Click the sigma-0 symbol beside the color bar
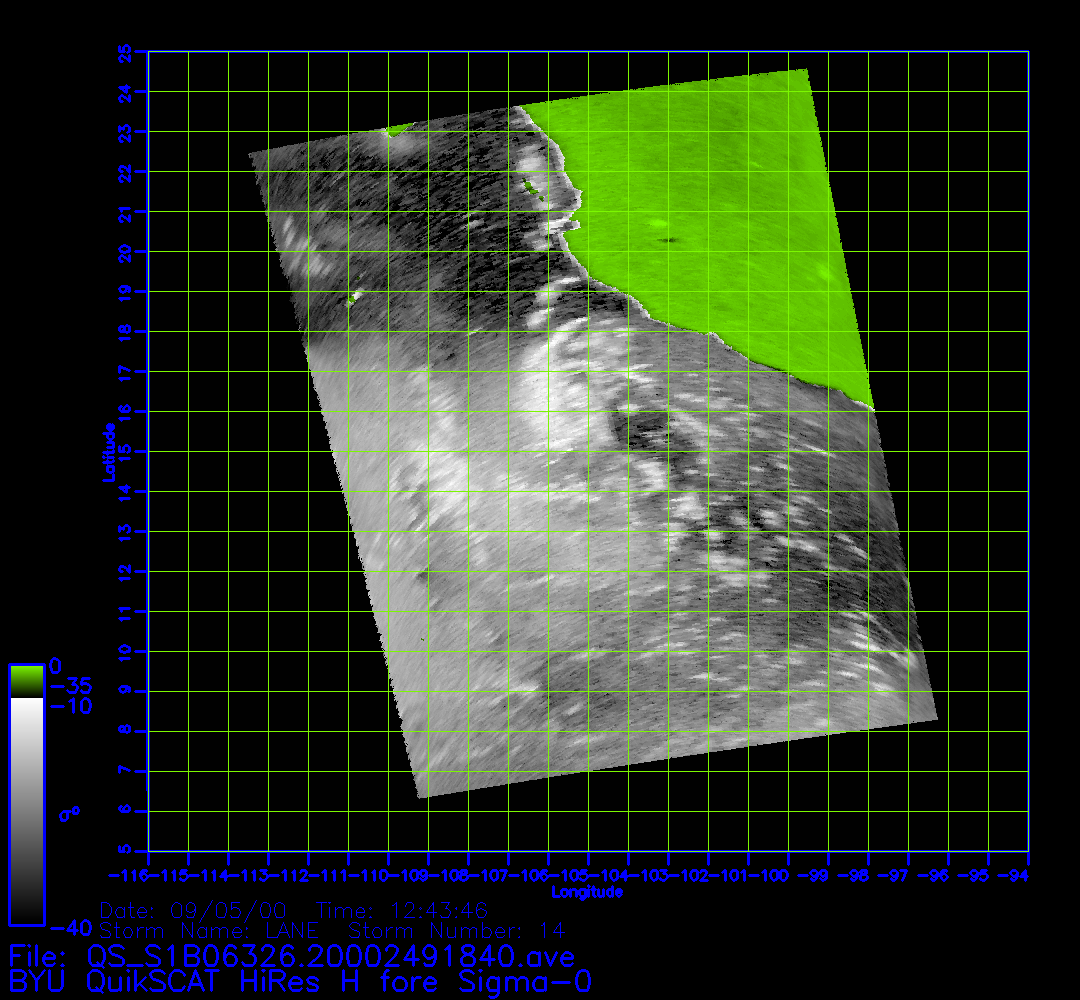 click(70, 815)
